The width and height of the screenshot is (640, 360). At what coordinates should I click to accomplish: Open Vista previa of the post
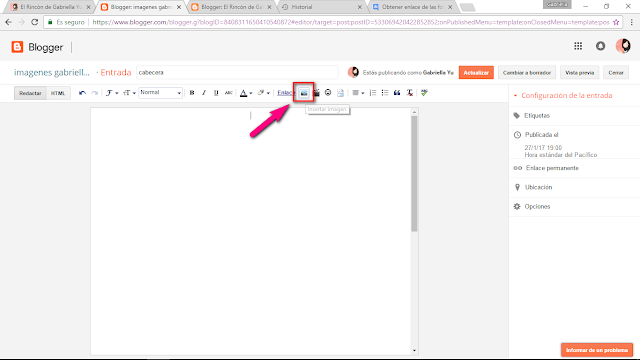579,73
